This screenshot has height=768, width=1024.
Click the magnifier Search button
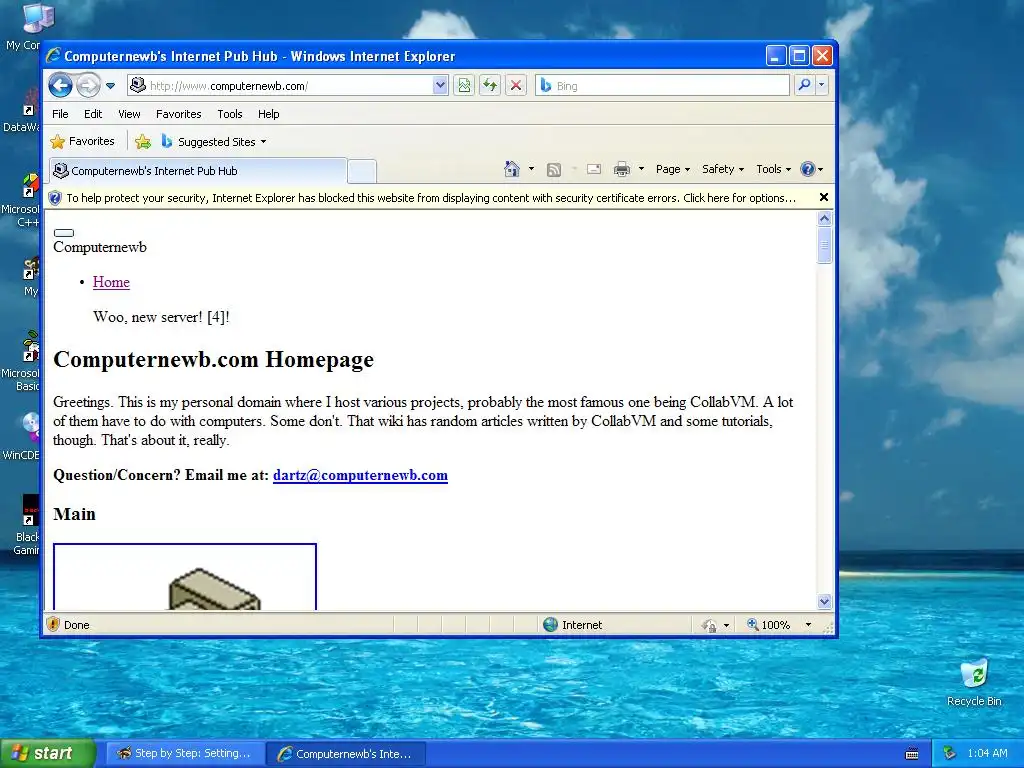[x=805, y=85]
